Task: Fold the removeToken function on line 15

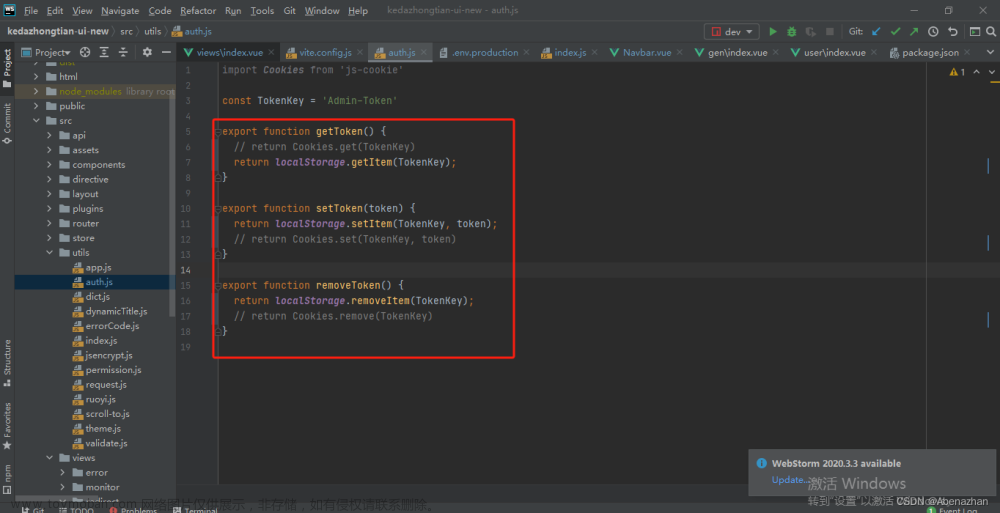Action: coord(217,286)
